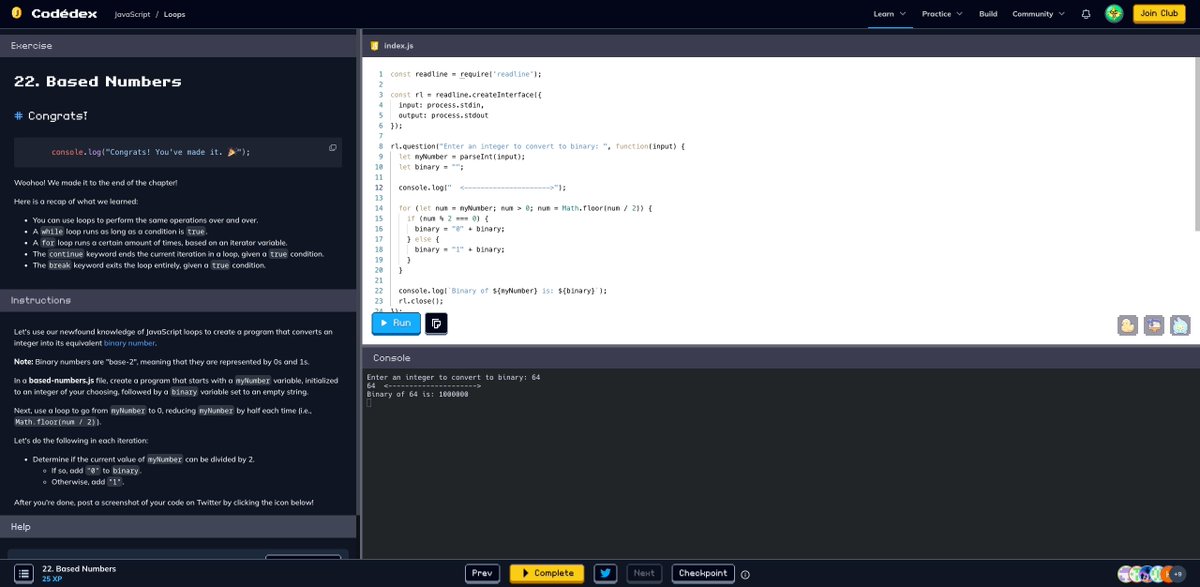Viewport: 1200px width, 587px height.
Task: Share your code using the Twitter icon
Action: (606, 573)
